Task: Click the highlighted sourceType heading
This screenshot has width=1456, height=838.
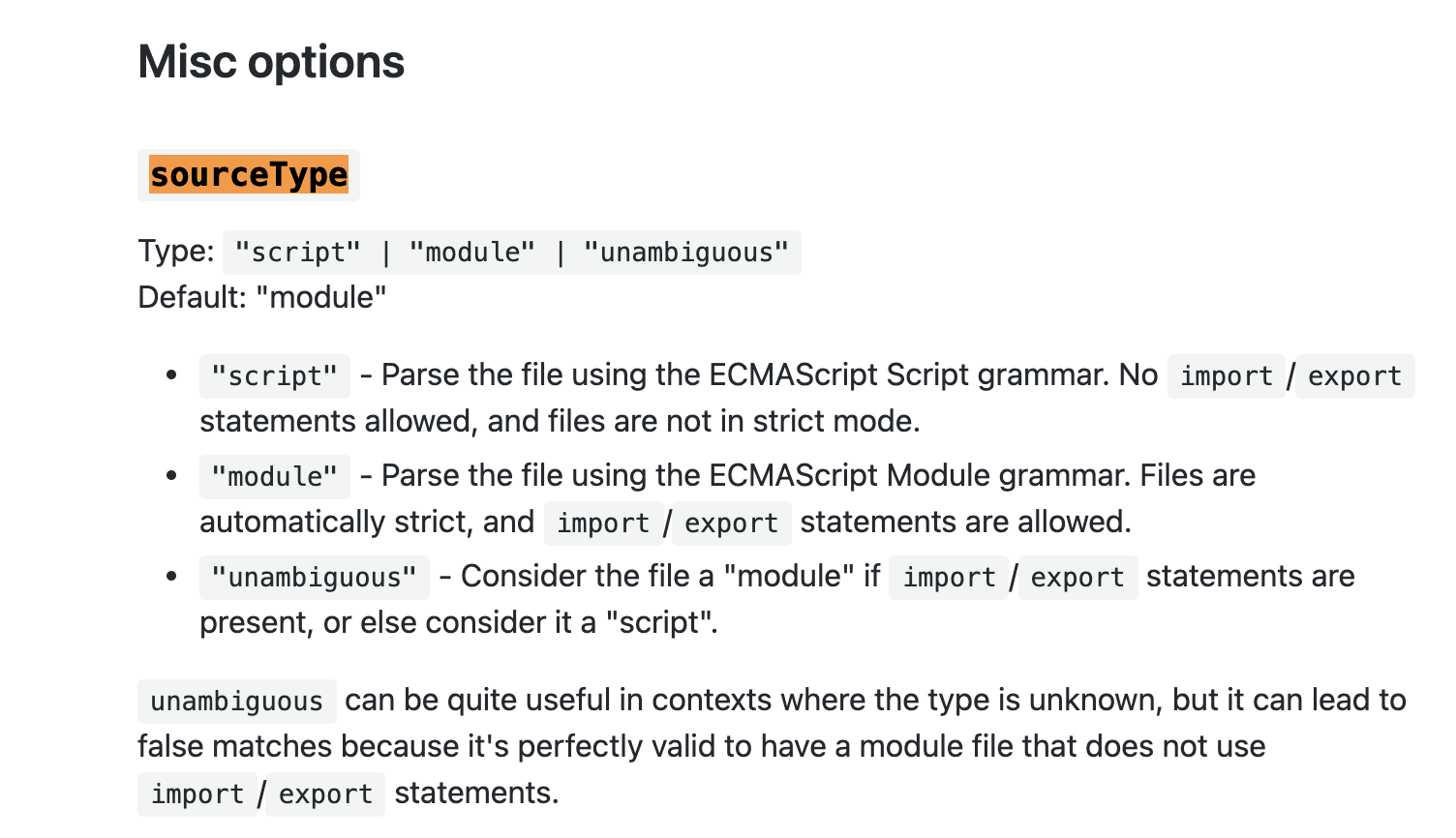Action: pos(249,175)
